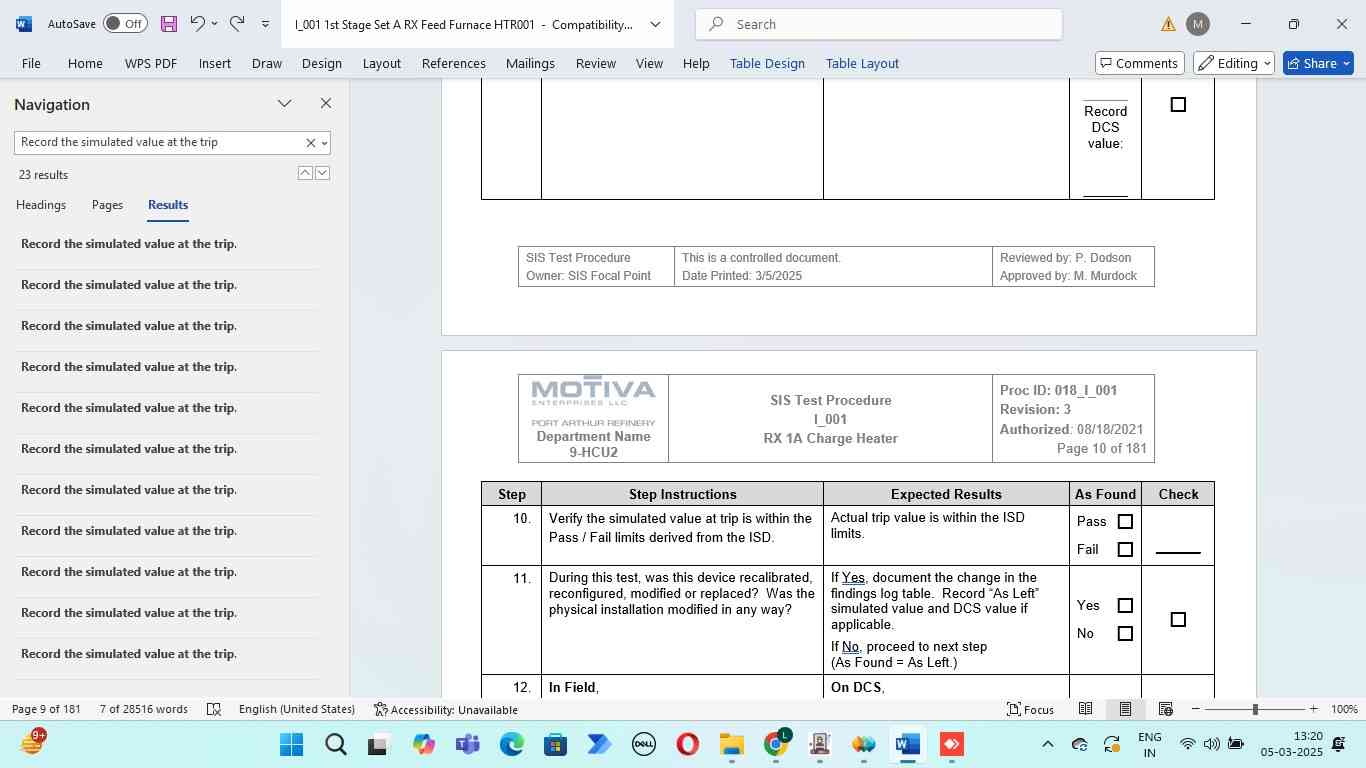Open the Focus mode
This screenshot has height=768, width=1366.
pyautogui.click(x=1030, y=709)
